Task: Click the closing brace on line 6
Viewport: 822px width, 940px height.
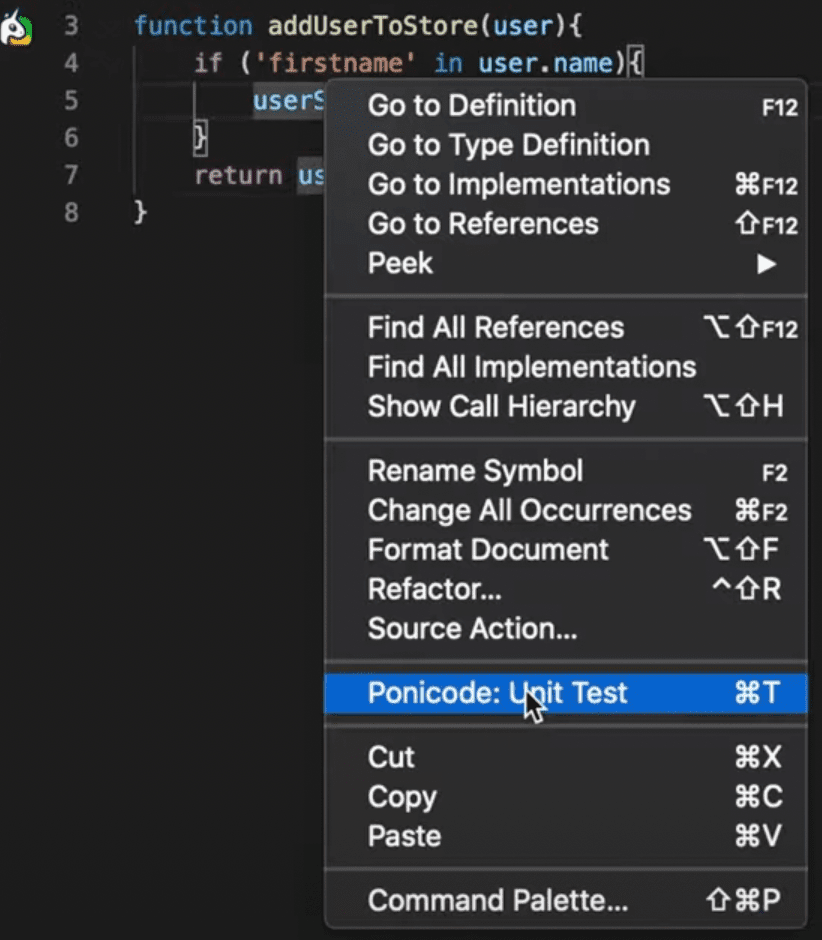Action: pyautogui.click(x=200, y=138)
